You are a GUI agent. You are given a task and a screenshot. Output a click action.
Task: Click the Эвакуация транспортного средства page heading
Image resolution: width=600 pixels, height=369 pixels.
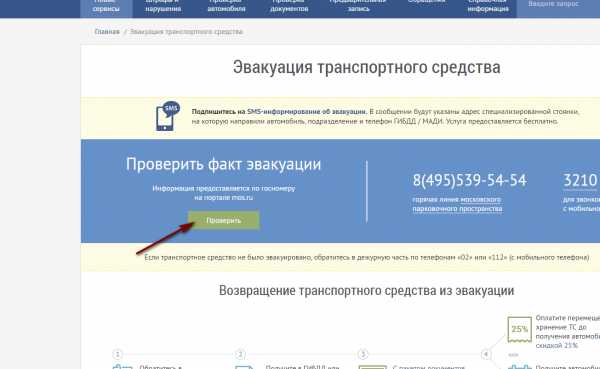click(367, 67)
